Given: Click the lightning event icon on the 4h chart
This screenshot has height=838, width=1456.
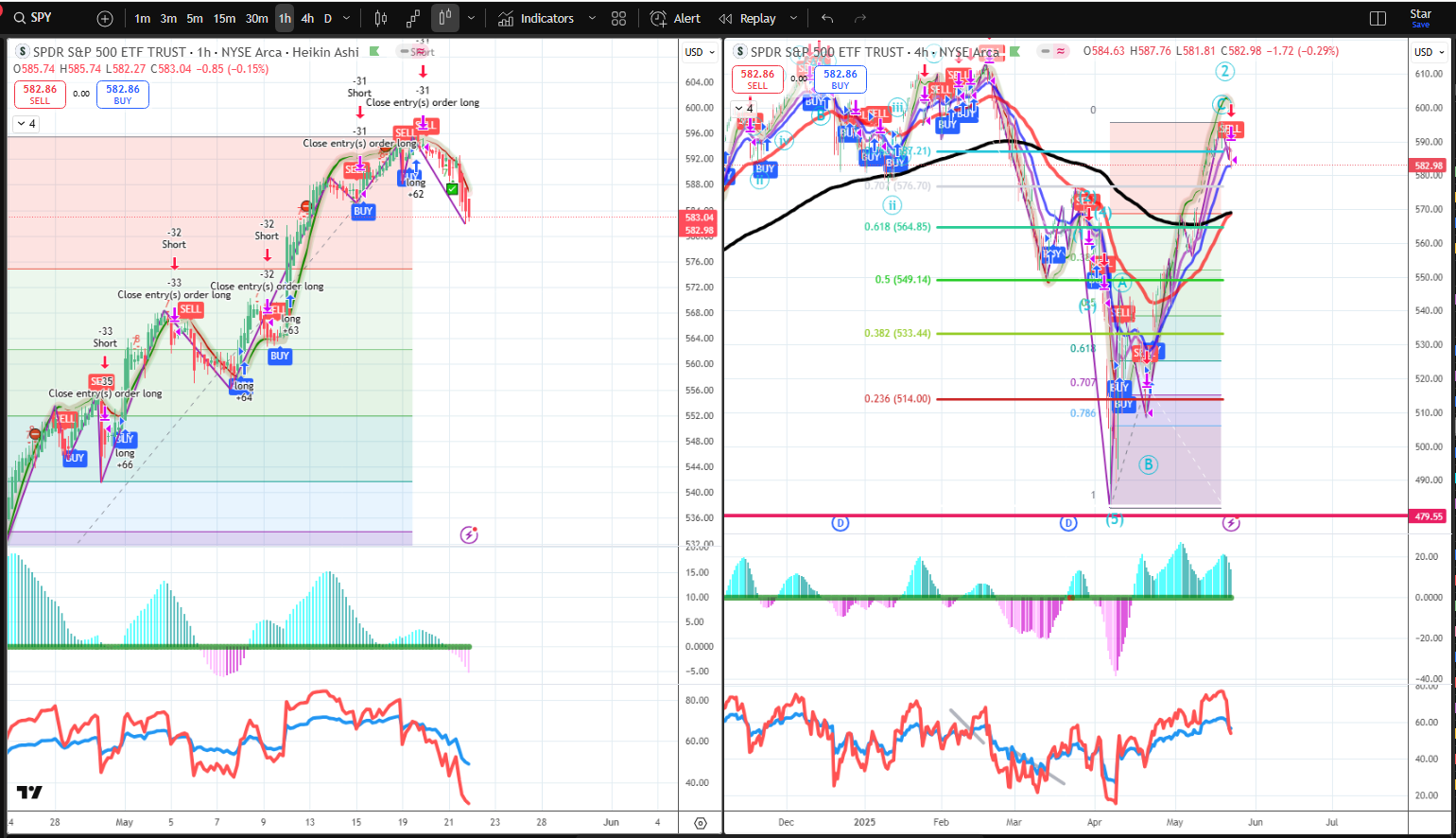Looking at the screenshot, I should [x=1231, y=523].
